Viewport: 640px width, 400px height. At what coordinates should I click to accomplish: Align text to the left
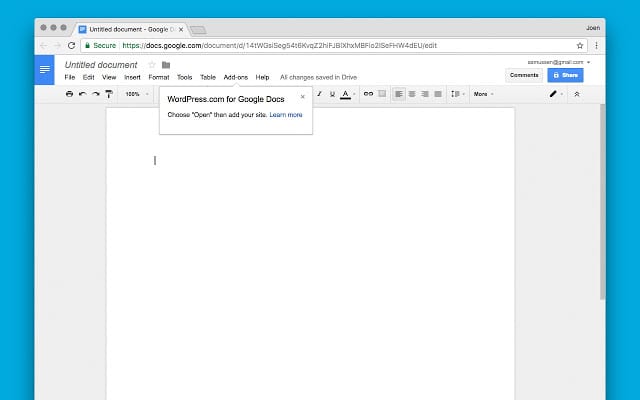399,94
